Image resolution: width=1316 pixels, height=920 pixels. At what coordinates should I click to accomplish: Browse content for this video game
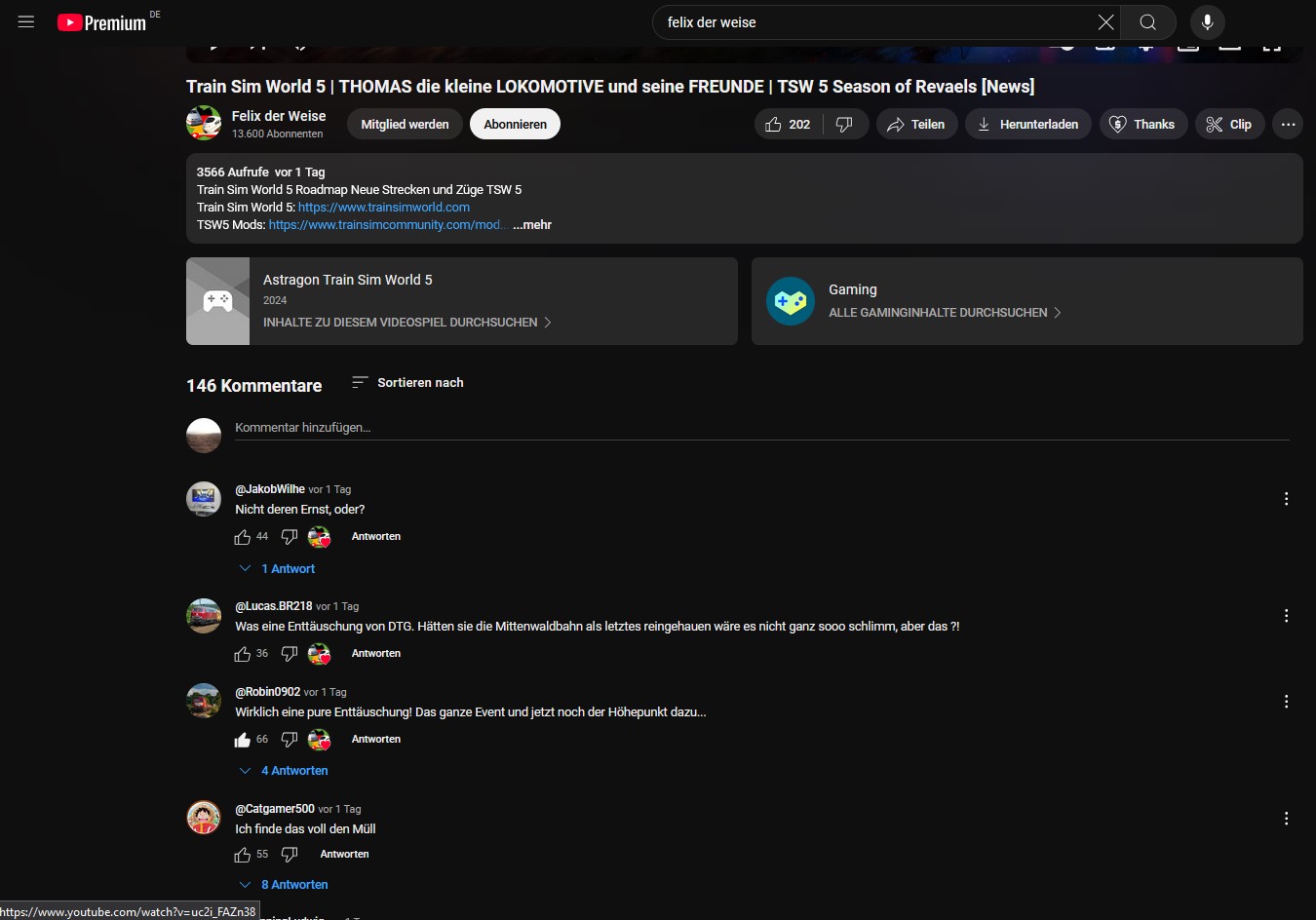pyautogui.click(x=406, y=323)
